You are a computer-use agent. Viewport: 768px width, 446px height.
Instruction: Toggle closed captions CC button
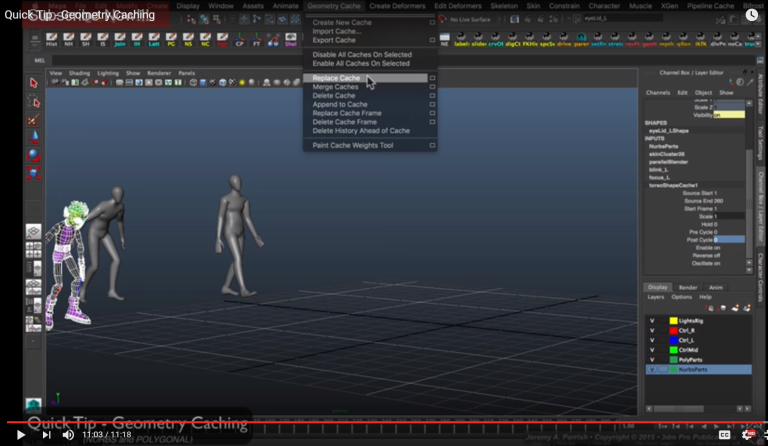point(725,435)
